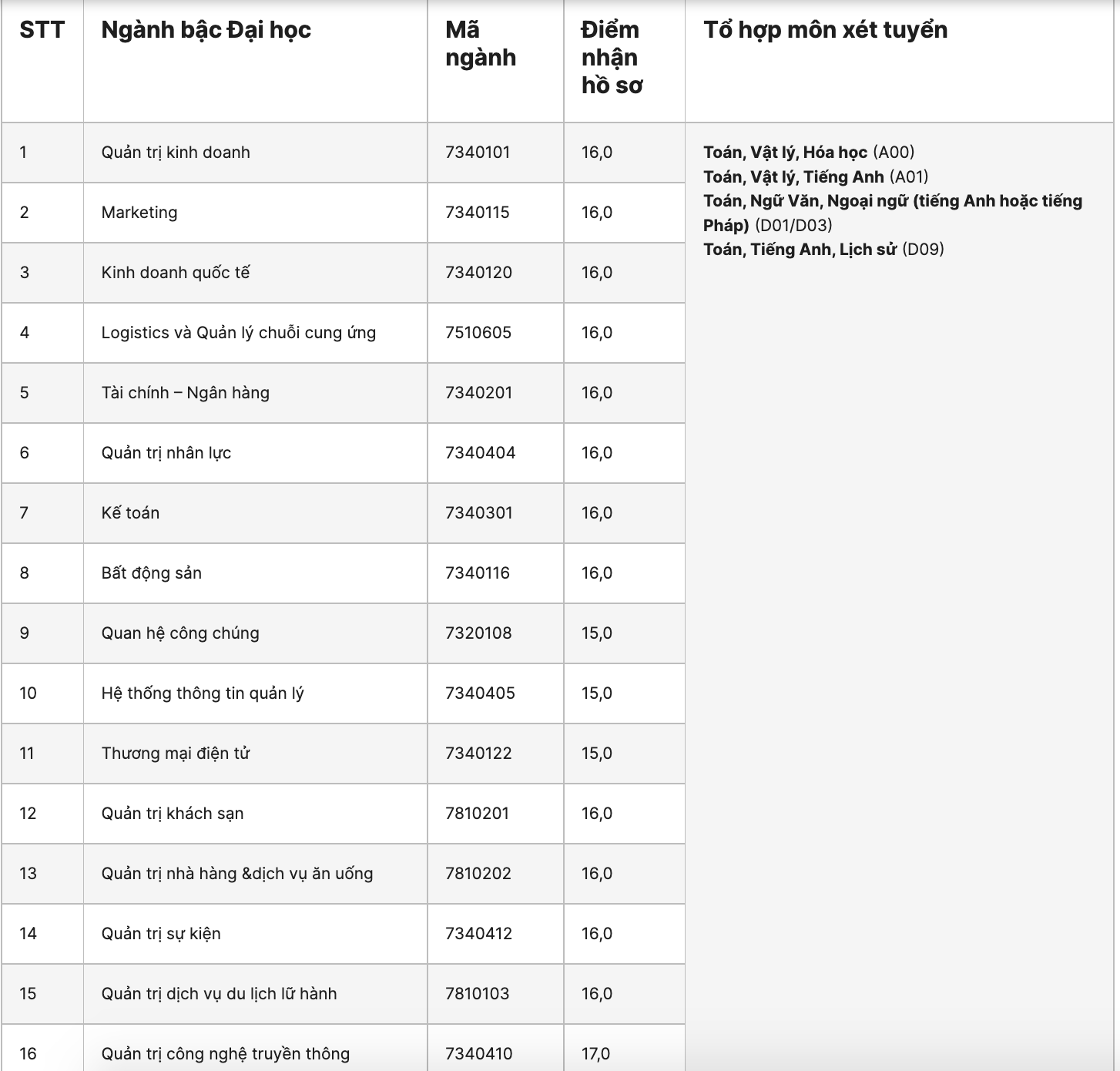Click the 'Toán, Vật lý, Hóa học (A00)' line

809,153
